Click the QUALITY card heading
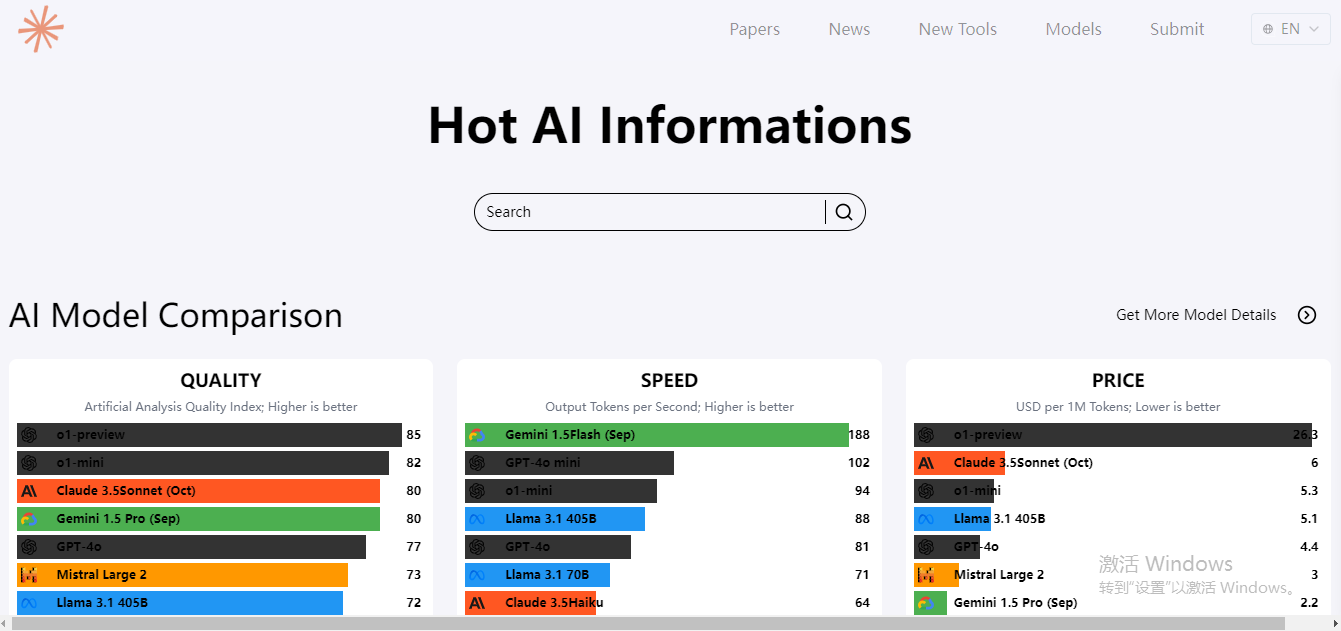Image resolution: width=1341 pixels, height=631 pixels. point(221,381)
